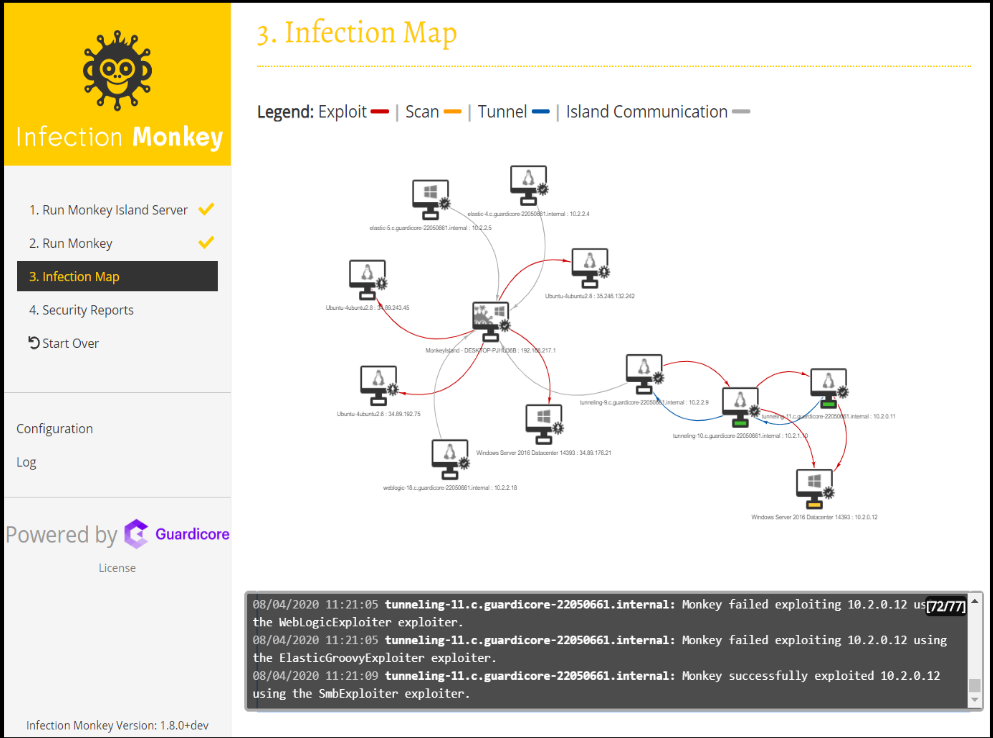Viewport: 993px width, 738px height.
Task: Select Ubuntu node 35.246.132.242 icon
Action: coord(590,268)
